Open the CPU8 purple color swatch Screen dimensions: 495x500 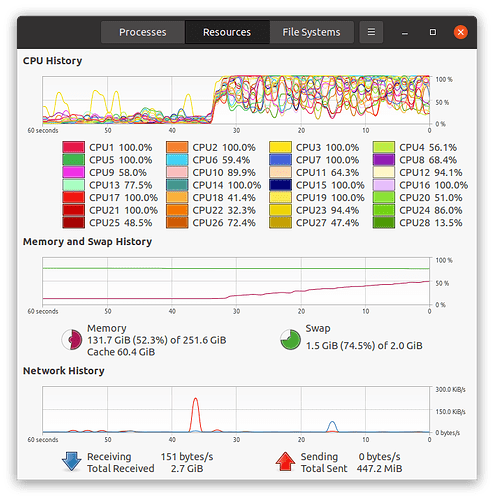pyautogui.click(x=384, y=160)
